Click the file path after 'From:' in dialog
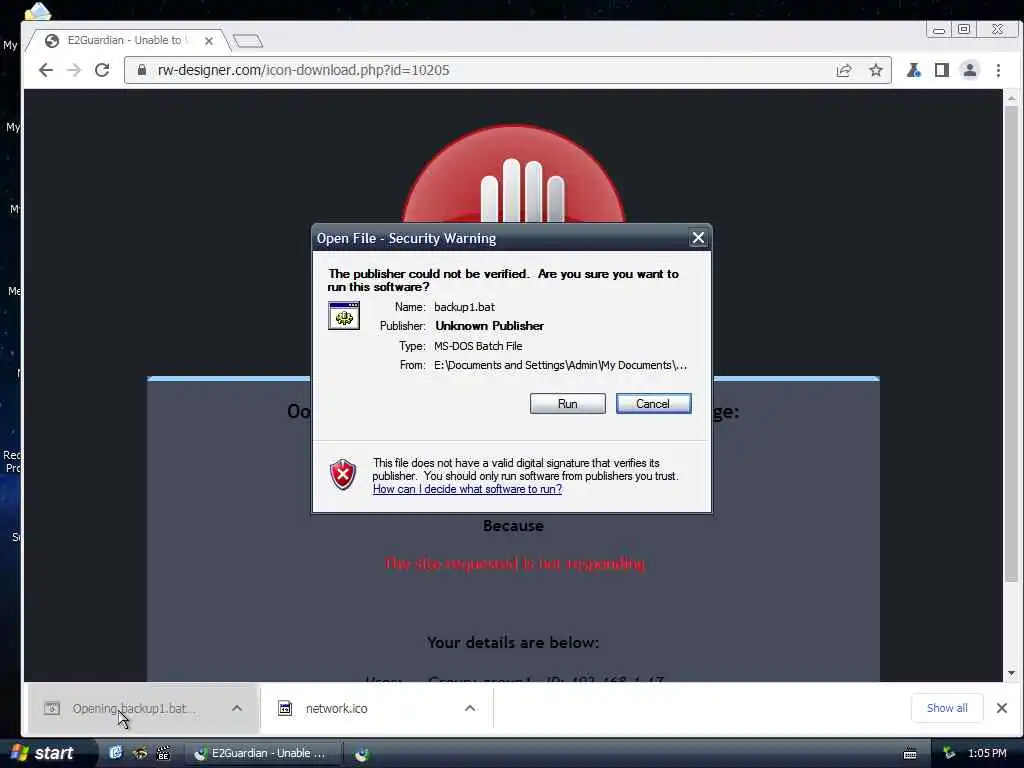The width and height of the screenshot is (1024, 768). [x=560, y=365]
